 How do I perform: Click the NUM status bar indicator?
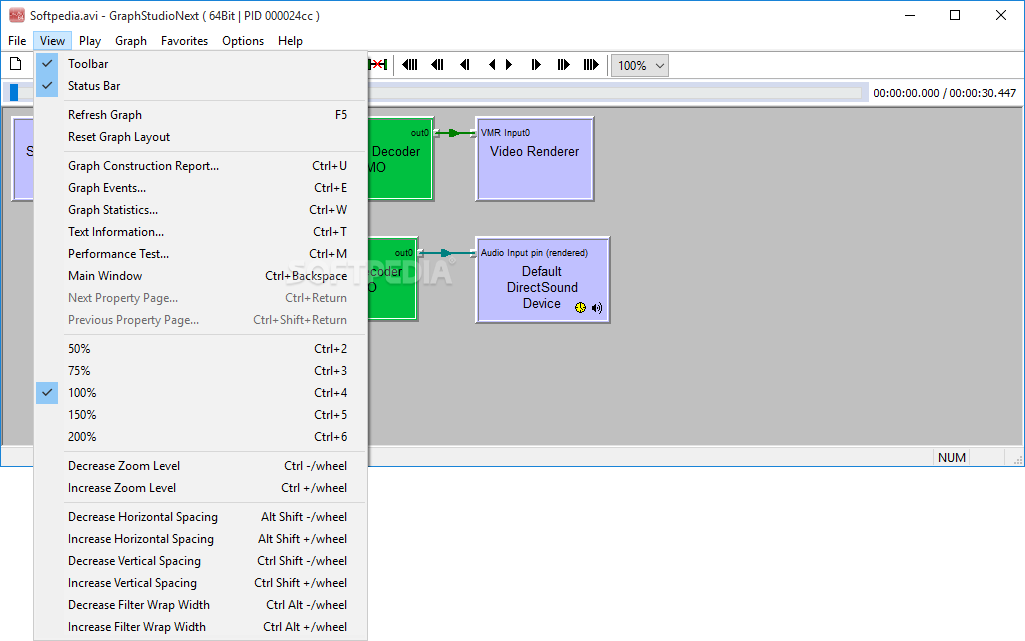(952, 457)
